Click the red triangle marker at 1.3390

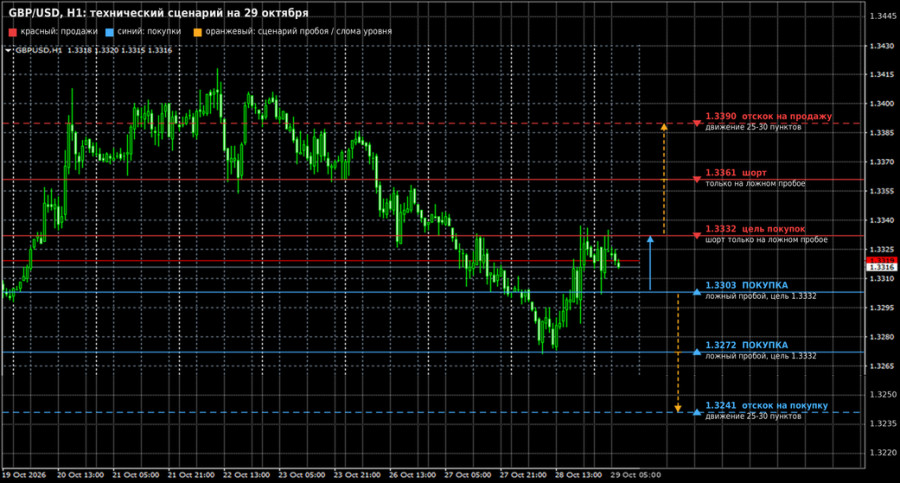tap(697, 123)
